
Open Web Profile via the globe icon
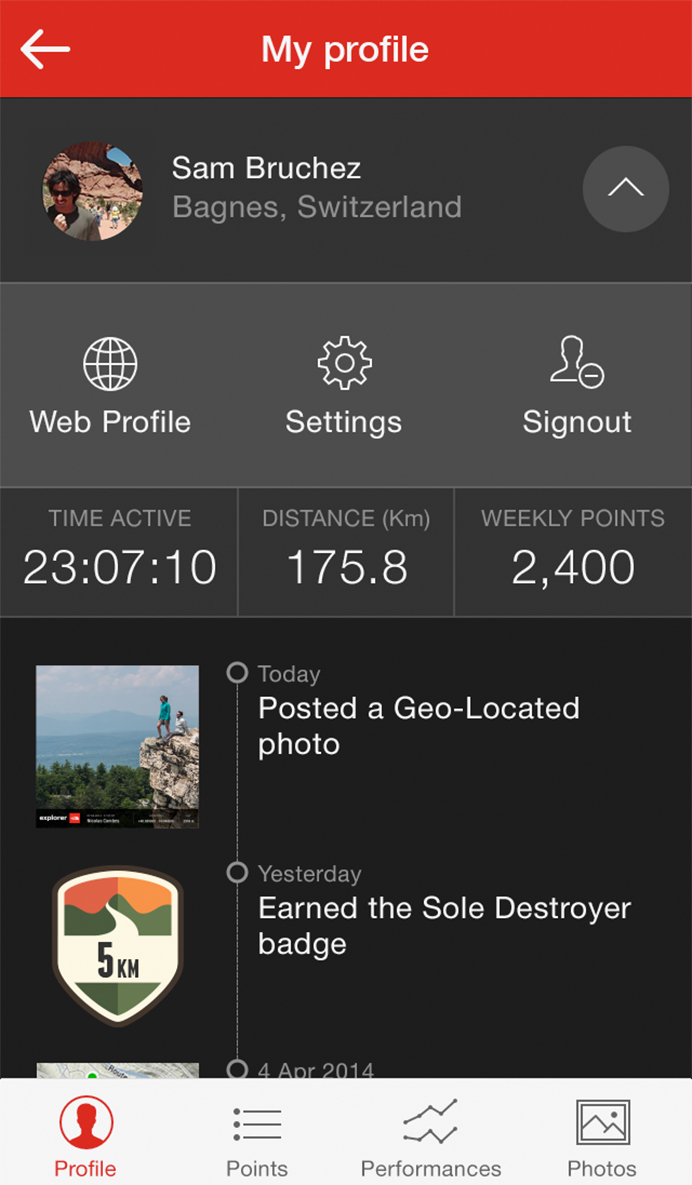(110, 364)
